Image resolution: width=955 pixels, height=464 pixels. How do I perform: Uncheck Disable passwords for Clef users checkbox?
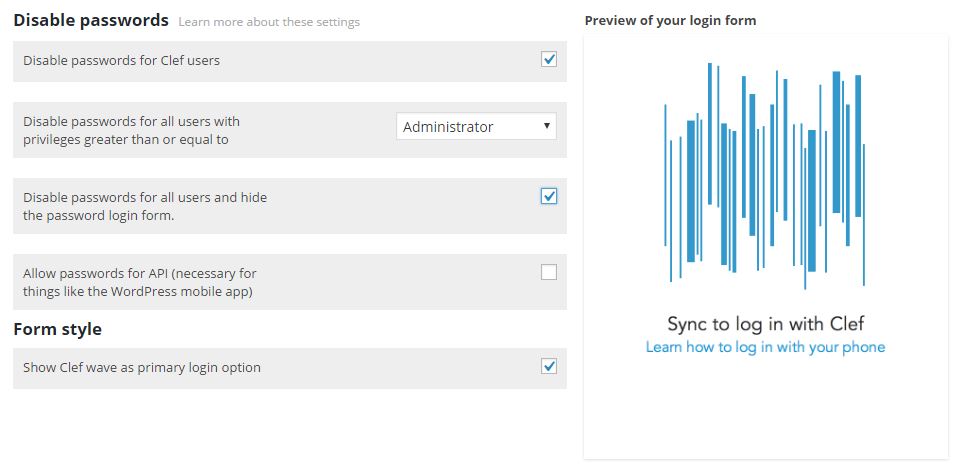(x=549, y=60)
